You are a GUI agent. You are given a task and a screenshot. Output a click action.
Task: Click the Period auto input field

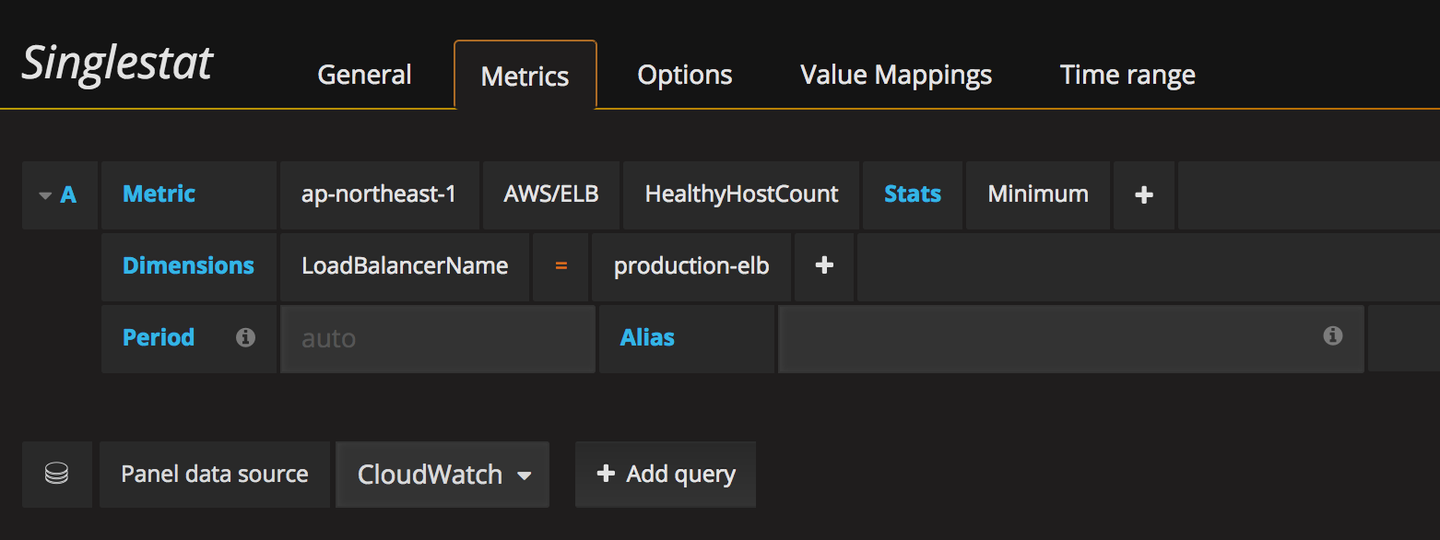[437, 338]
